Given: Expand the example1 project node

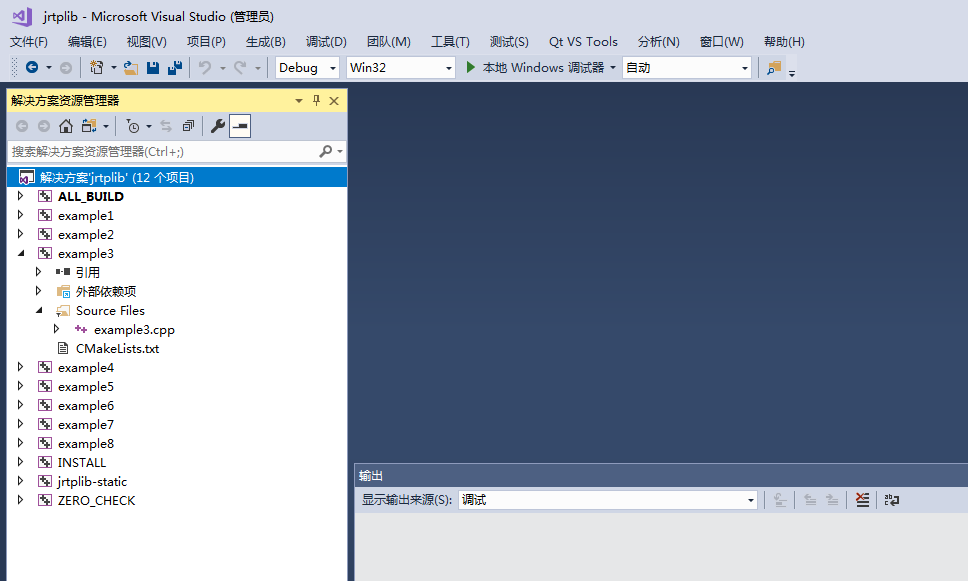Looking at the screenshot, I should (x=20, y=215).
